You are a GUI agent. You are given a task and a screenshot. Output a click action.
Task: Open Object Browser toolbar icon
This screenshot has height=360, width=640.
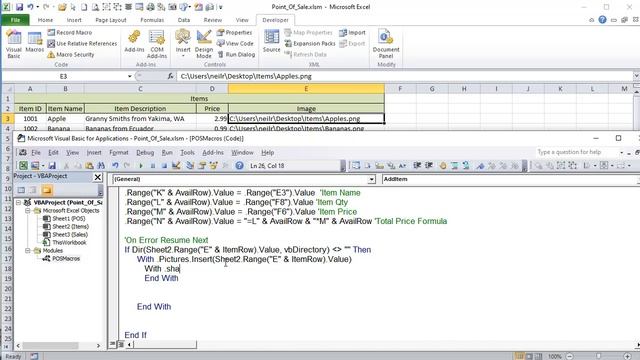[x=213, y=166]
